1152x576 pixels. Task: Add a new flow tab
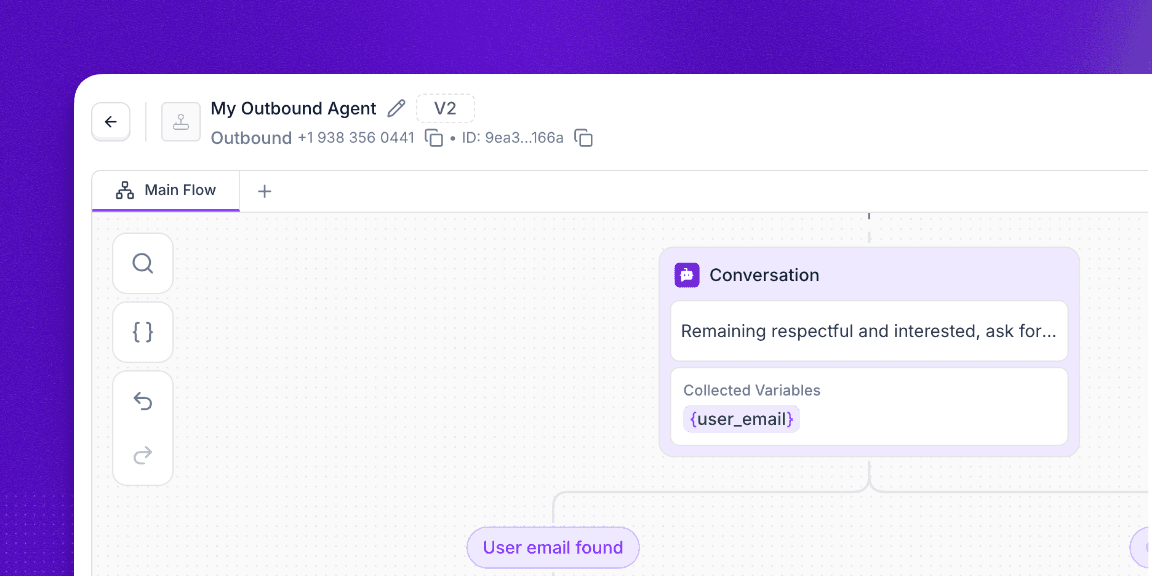click(x=264, y=192)
